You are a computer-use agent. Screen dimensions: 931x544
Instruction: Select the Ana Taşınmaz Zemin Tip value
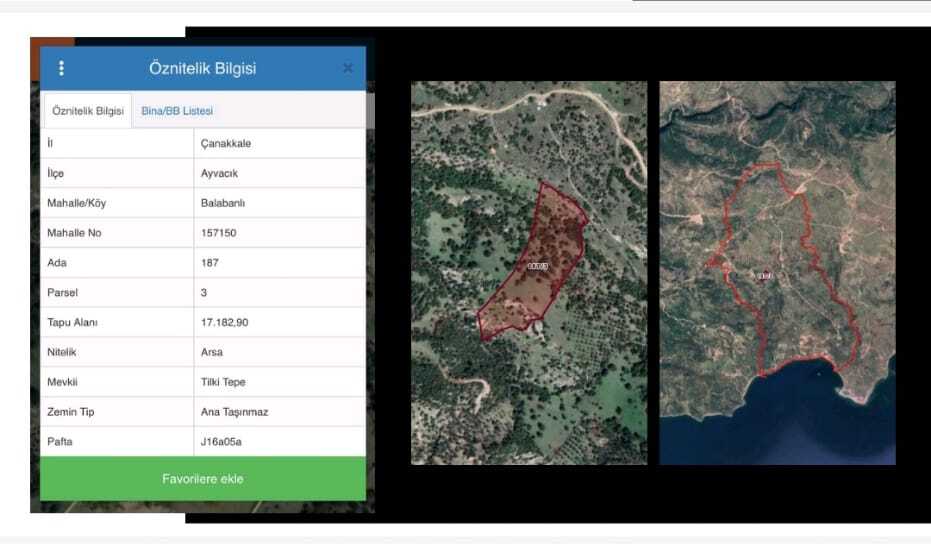(x=234, y=412)
